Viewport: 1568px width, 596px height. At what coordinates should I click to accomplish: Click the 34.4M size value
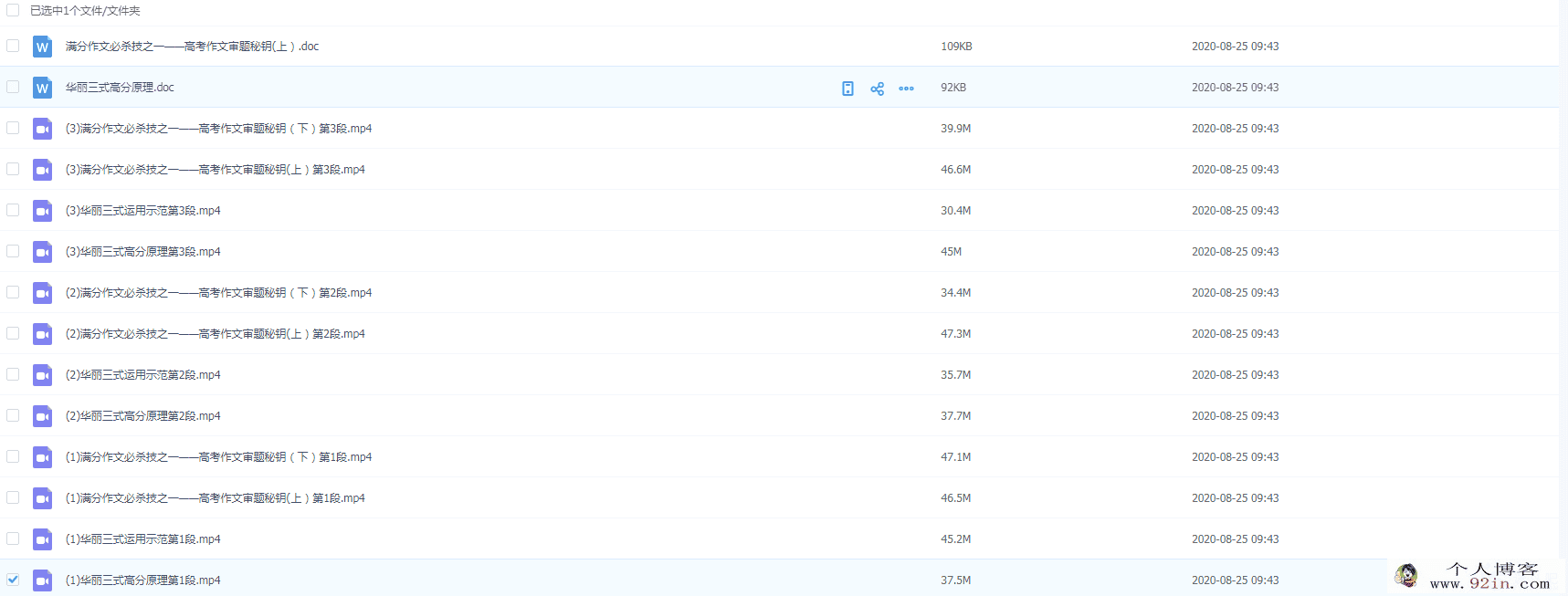tap(956, 293)
